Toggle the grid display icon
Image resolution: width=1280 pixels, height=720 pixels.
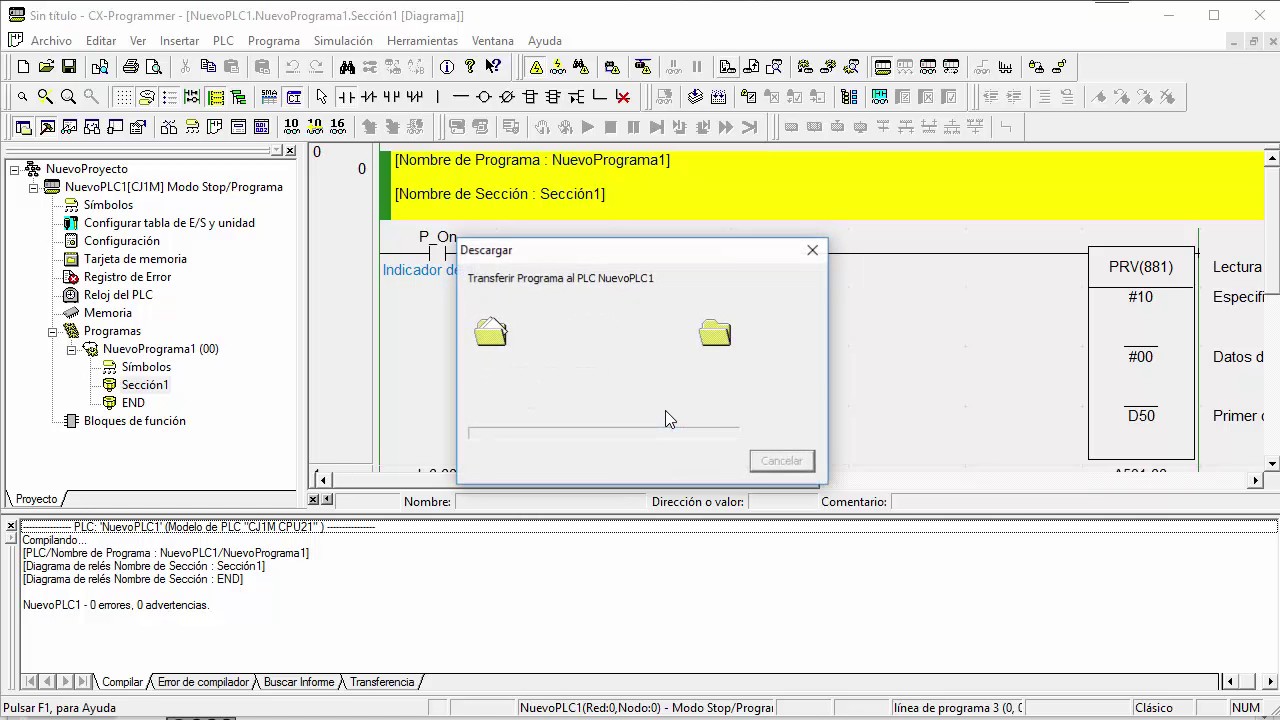[x=123, y=97]
